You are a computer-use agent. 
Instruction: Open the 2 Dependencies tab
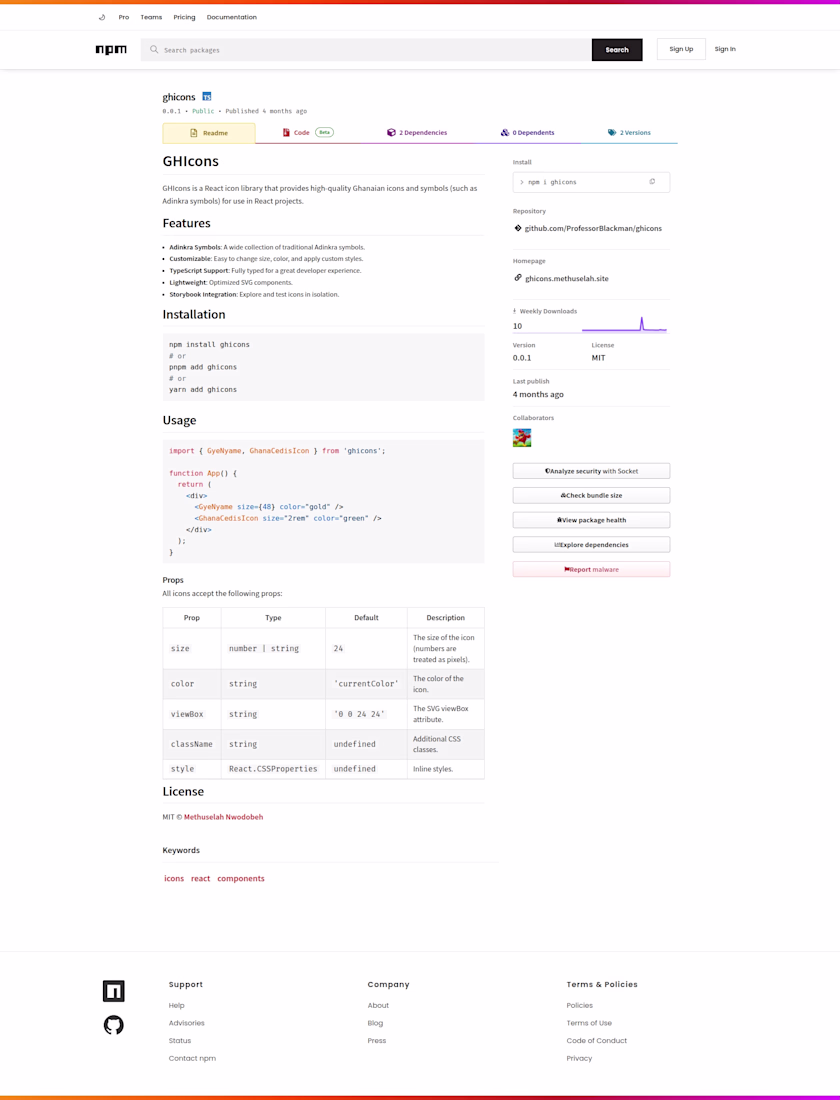417,133
